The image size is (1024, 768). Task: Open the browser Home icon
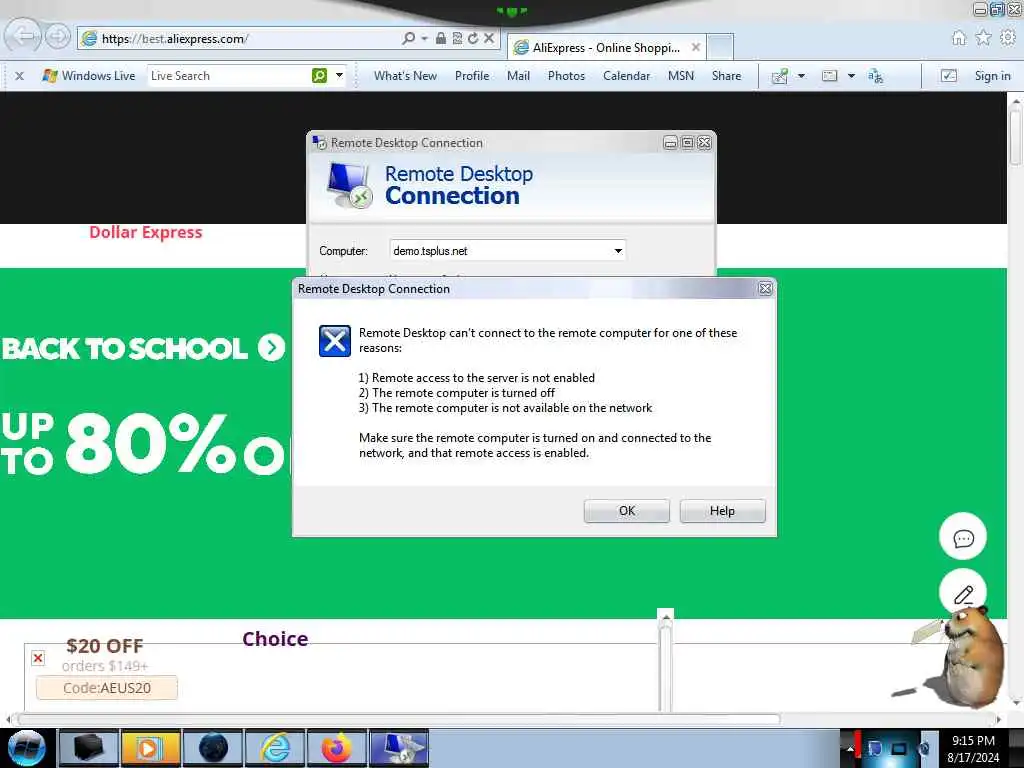959,38
